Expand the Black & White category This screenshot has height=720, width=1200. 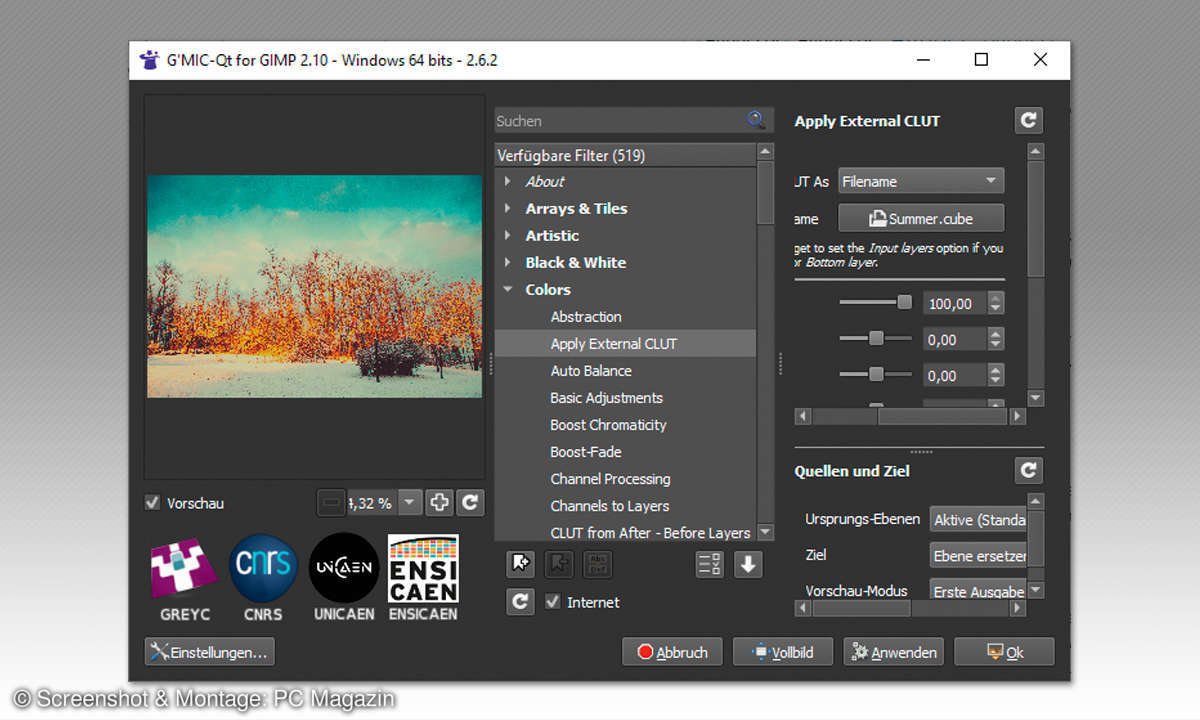point(508,262)
